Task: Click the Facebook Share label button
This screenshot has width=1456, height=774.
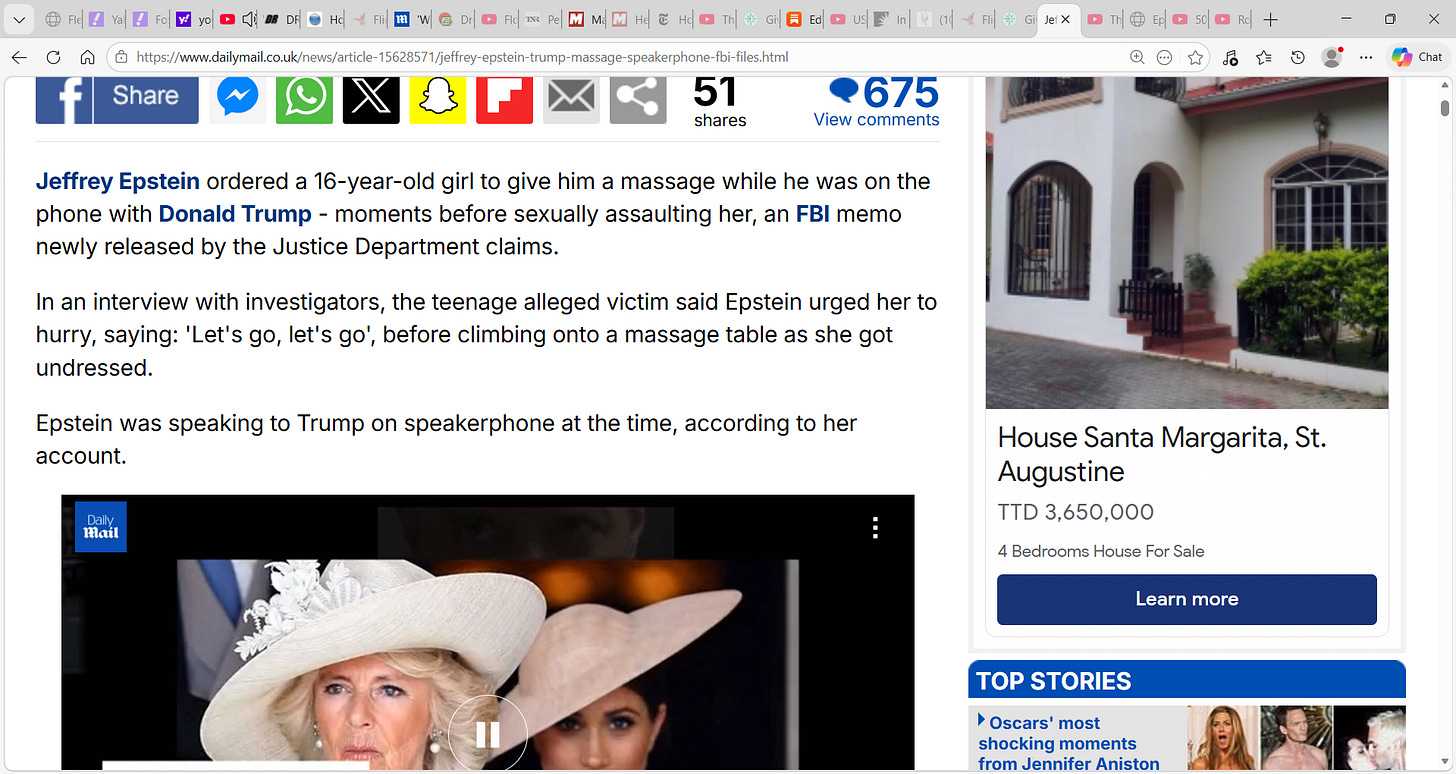Action: [146, 100]
